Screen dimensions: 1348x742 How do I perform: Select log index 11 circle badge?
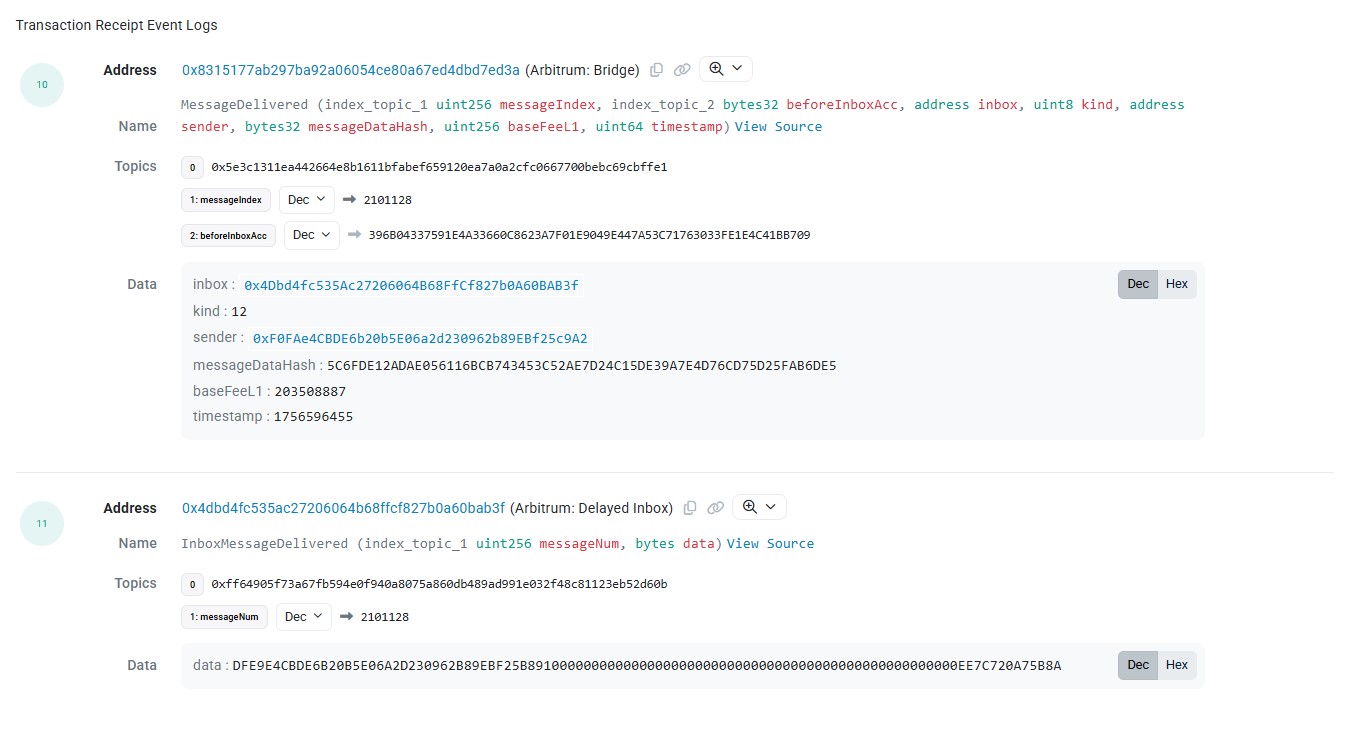(42, 523)
